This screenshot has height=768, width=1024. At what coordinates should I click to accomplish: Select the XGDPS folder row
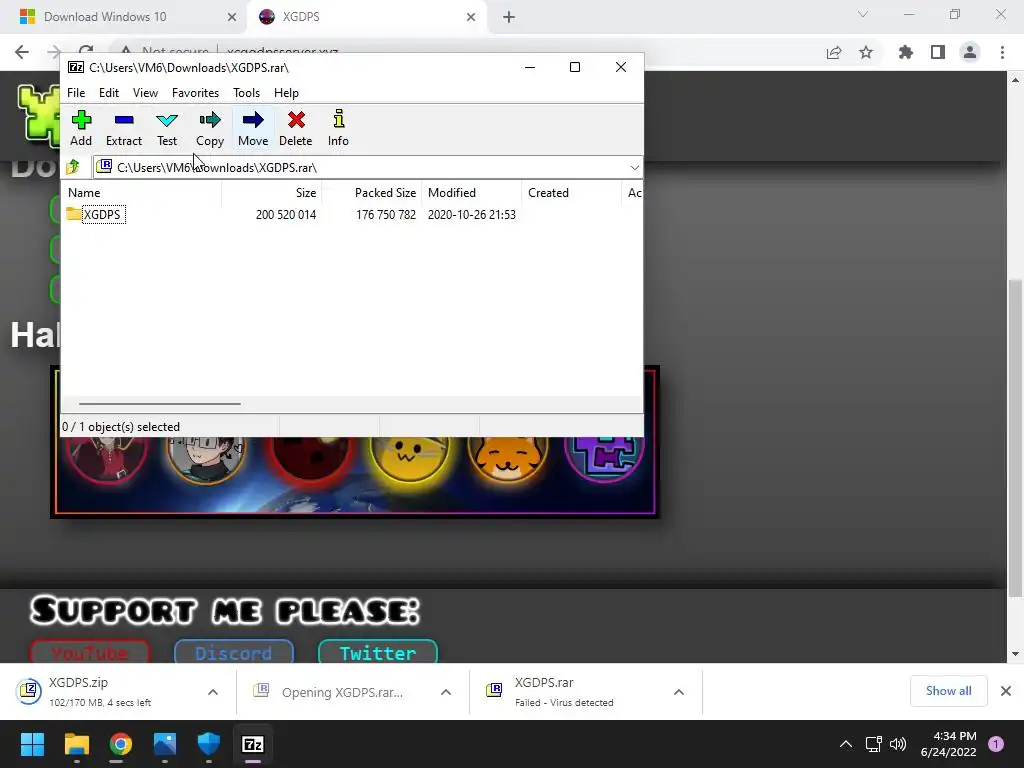coord(353,215)
